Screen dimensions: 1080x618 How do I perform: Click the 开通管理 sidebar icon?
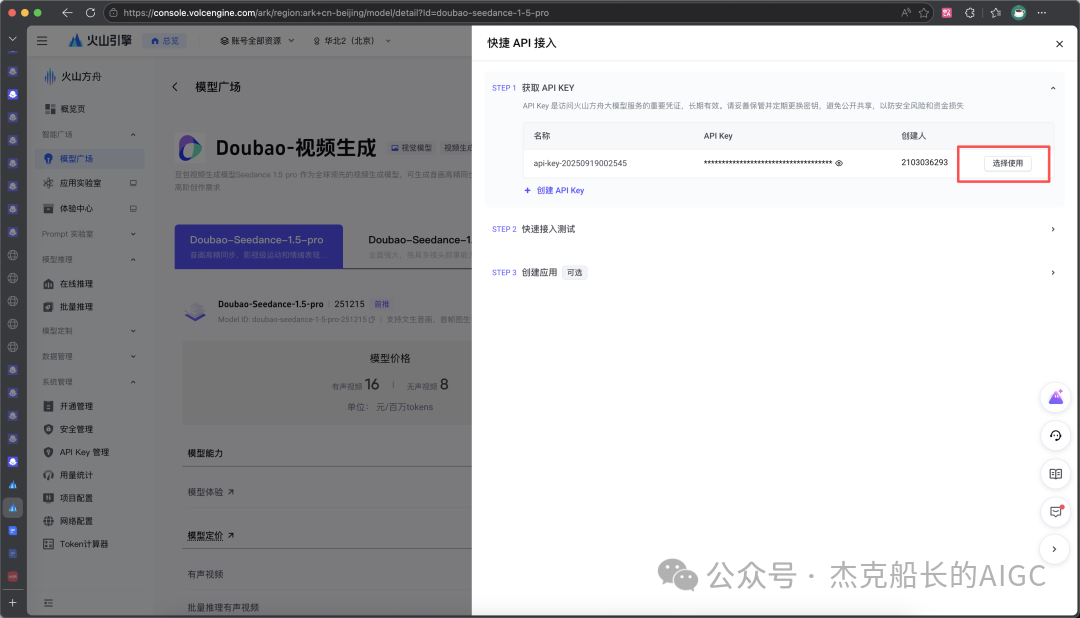tap(48, 406)
